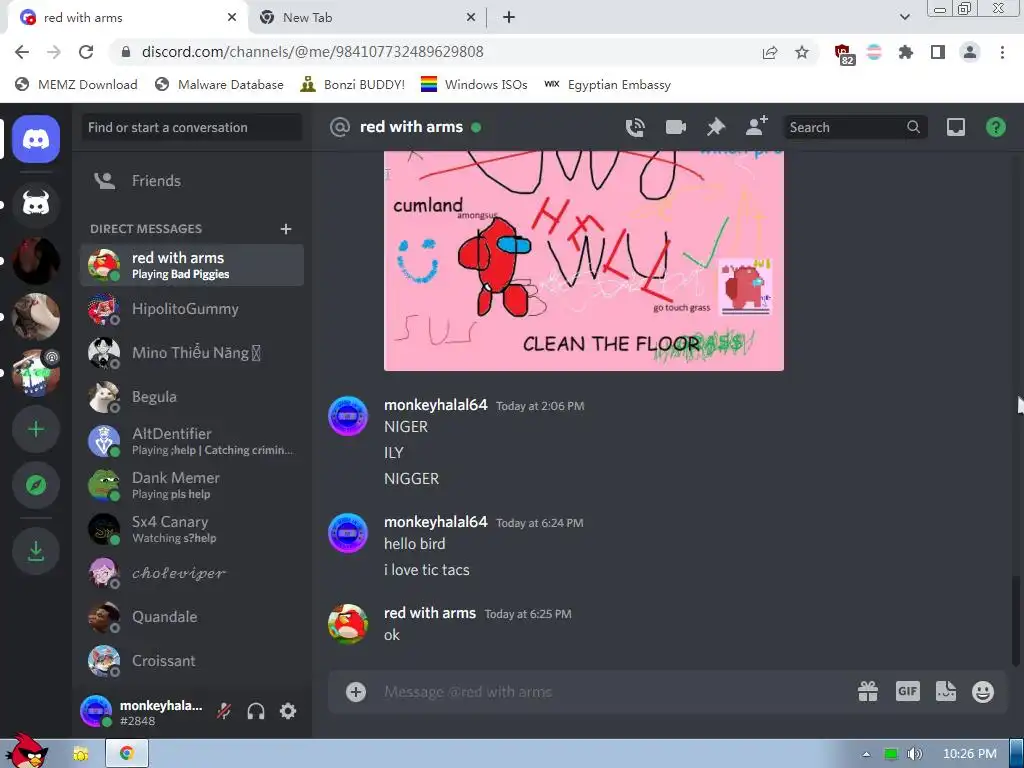The height and width of the screenshot is (768, 1024).
Task: Open Egyptian Embassy bookmark
Action: click(607, 84)
